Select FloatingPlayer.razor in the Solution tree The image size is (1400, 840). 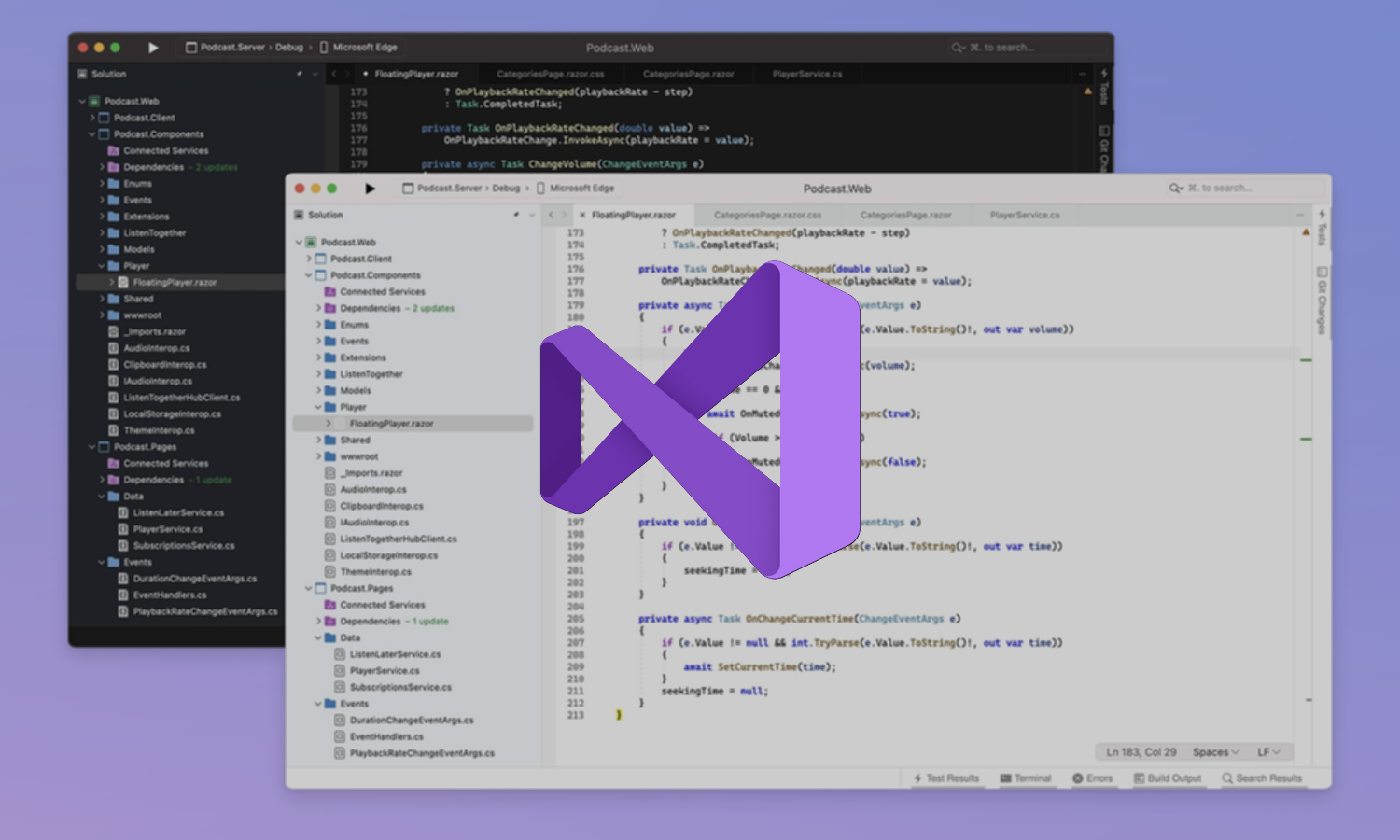[x=391, y=423]
